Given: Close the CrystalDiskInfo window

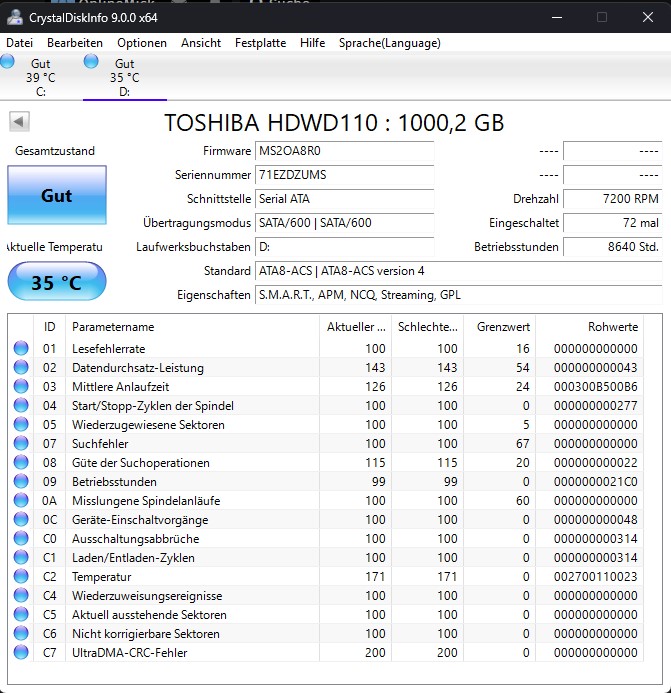Looking at the screenshot, I should [x=648, y=17].
